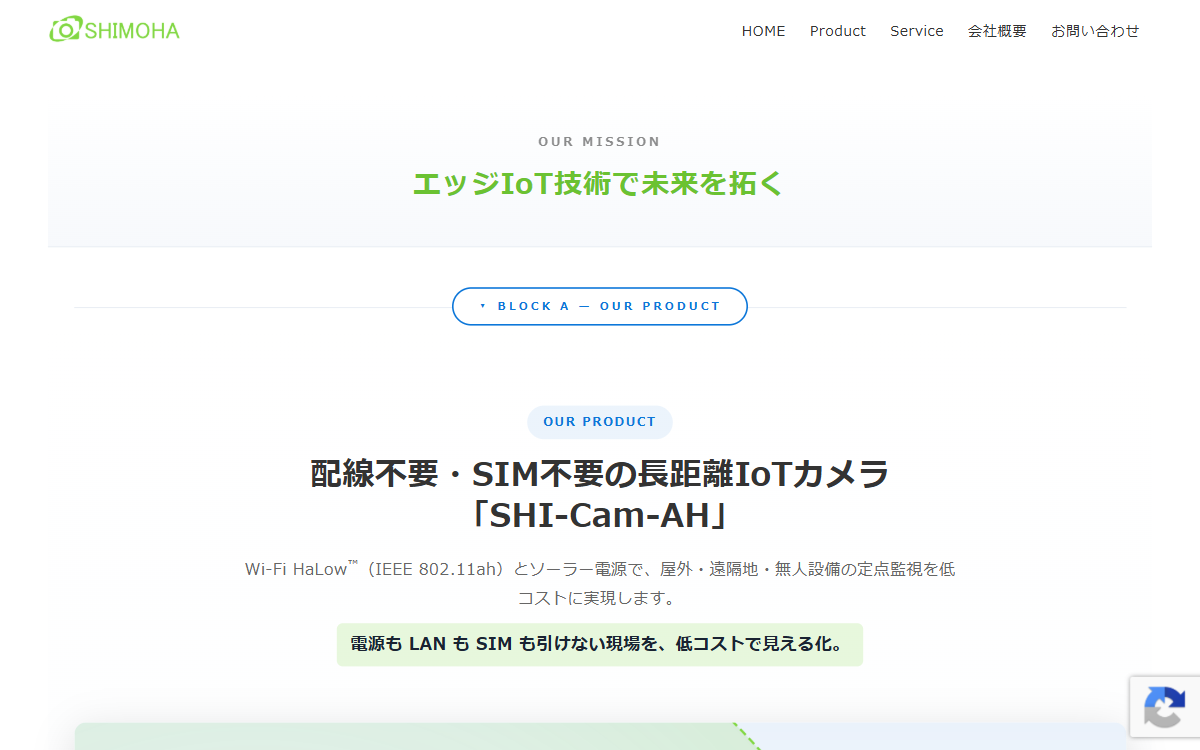Screen dimensions: 1200x750
Task: Open the 会社概要 page
Action: (997, 31)
